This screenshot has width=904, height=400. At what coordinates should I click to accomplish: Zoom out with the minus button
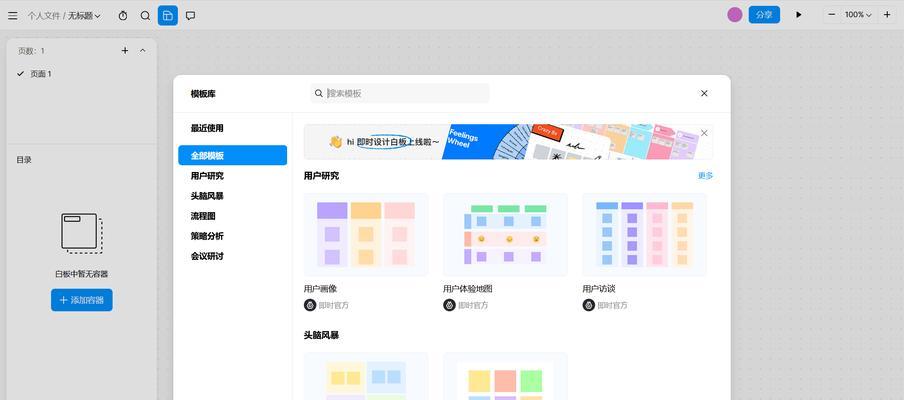[x=831, y=15]
